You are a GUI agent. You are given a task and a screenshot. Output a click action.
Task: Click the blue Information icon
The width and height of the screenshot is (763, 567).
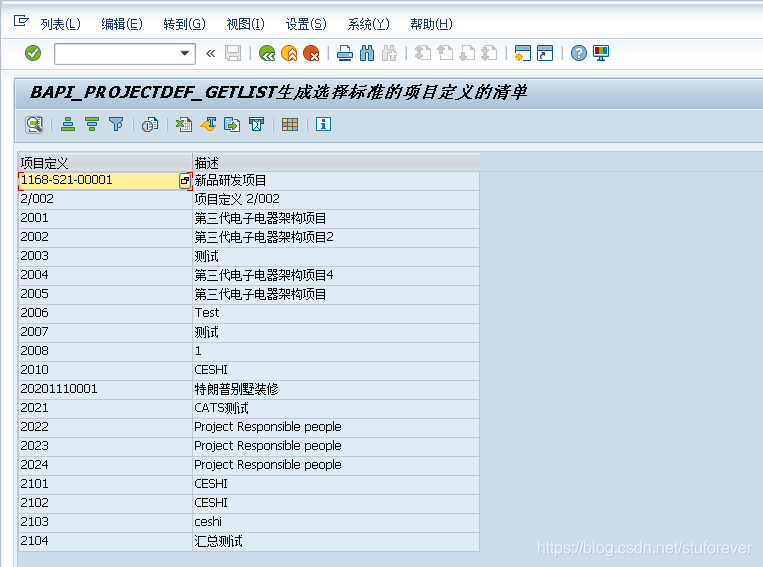pos(324,124)
